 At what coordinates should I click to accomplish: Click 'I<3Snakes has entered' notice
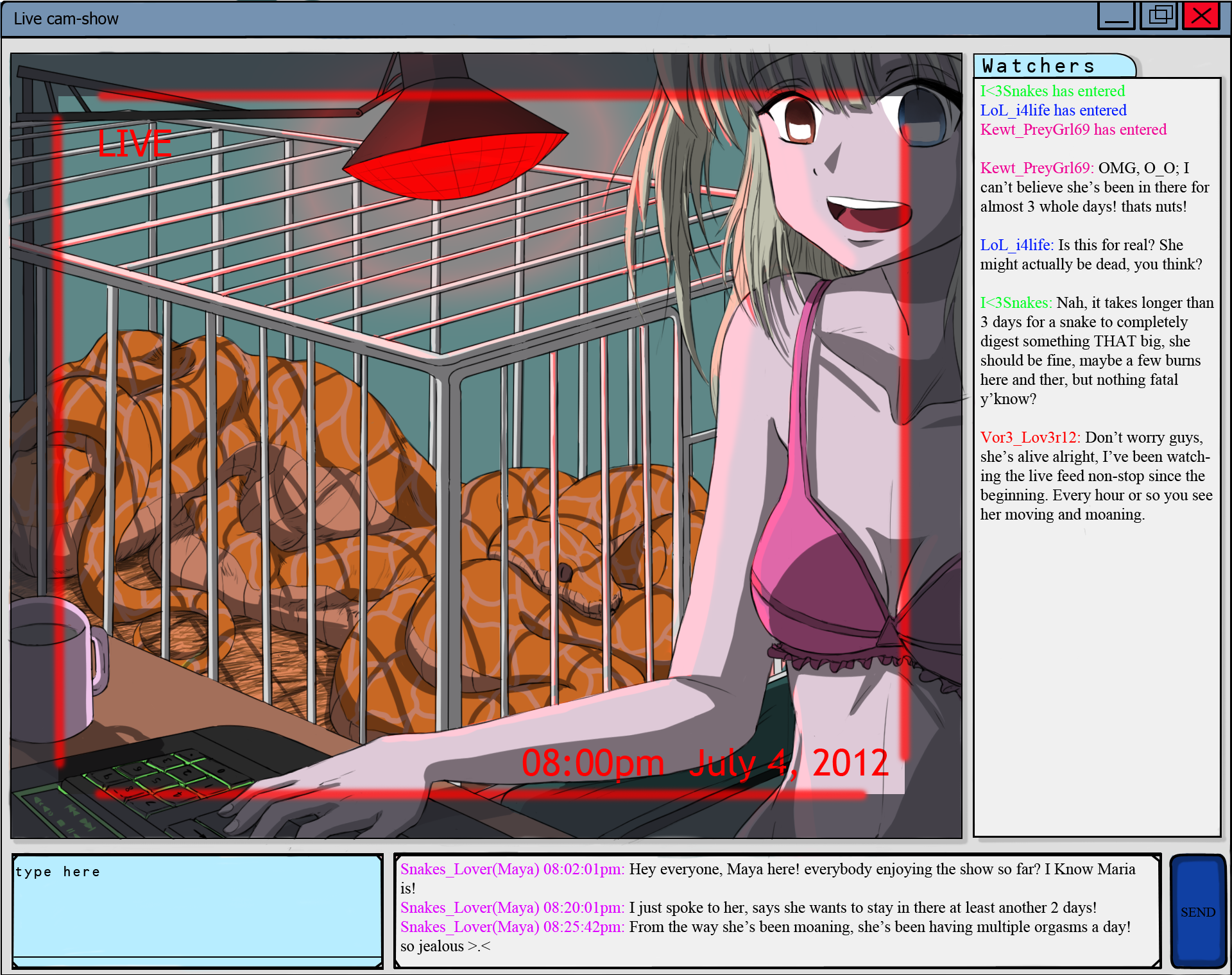click(1052, 91)
